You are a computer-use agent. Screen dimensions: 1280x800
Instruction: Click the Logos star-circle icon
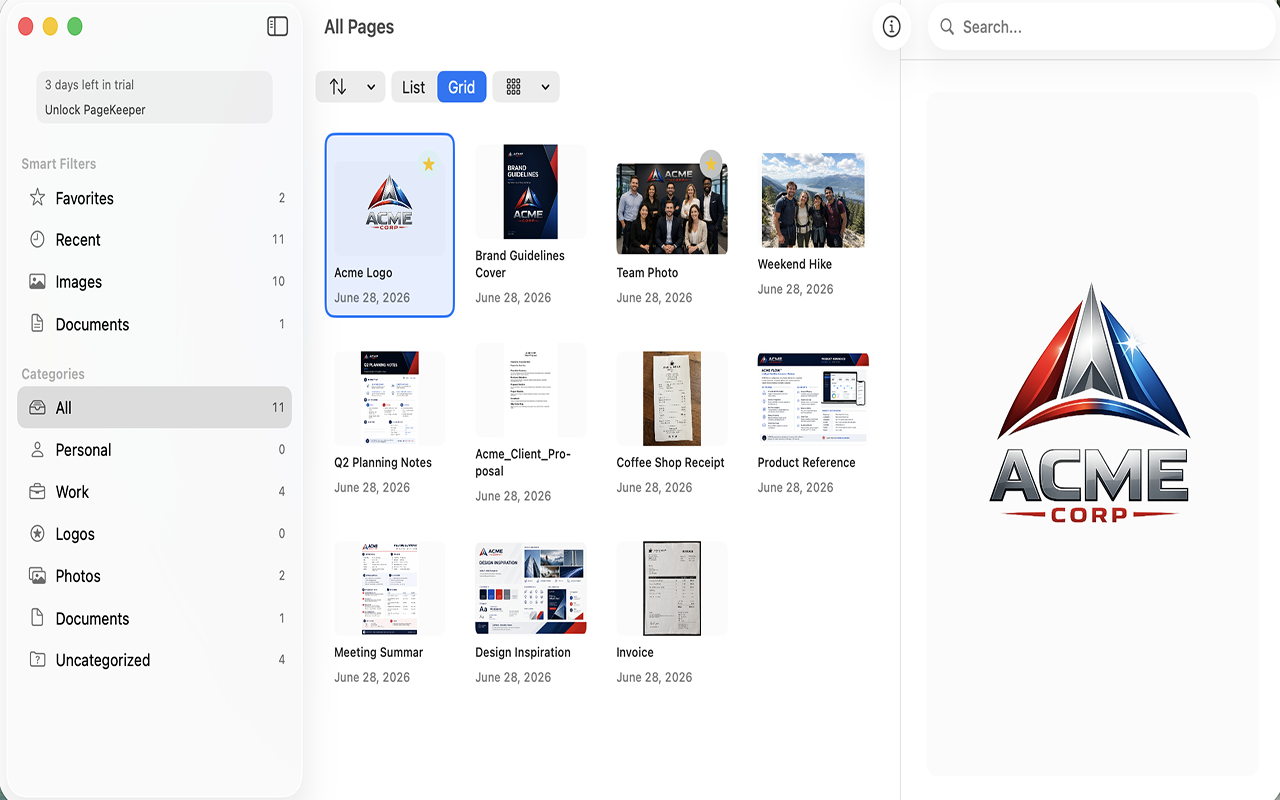point(37,533)
